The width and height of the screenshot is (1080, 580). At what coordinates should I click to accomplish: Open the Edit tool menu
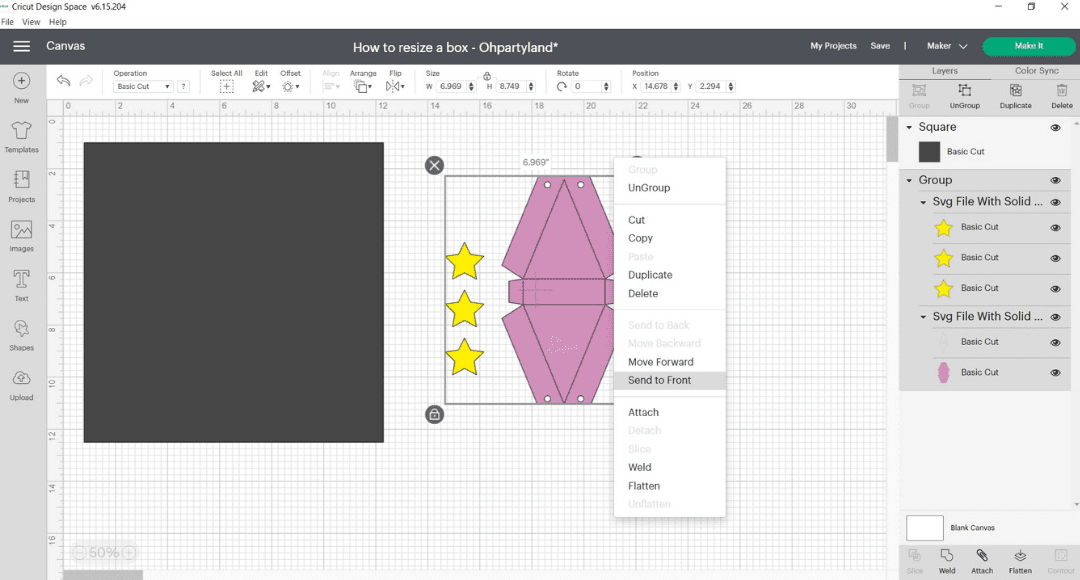[261, 86]
